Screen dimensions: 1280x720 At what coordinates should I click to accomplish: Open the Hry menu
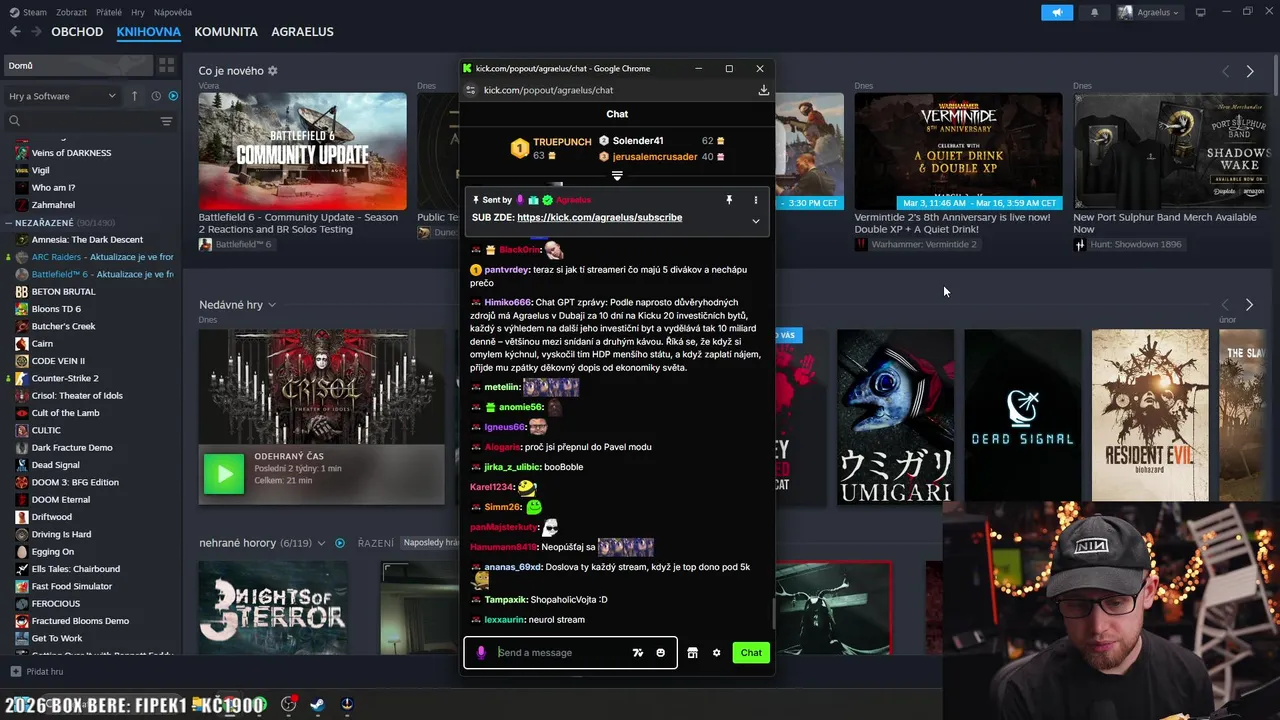tap(137, 12)
